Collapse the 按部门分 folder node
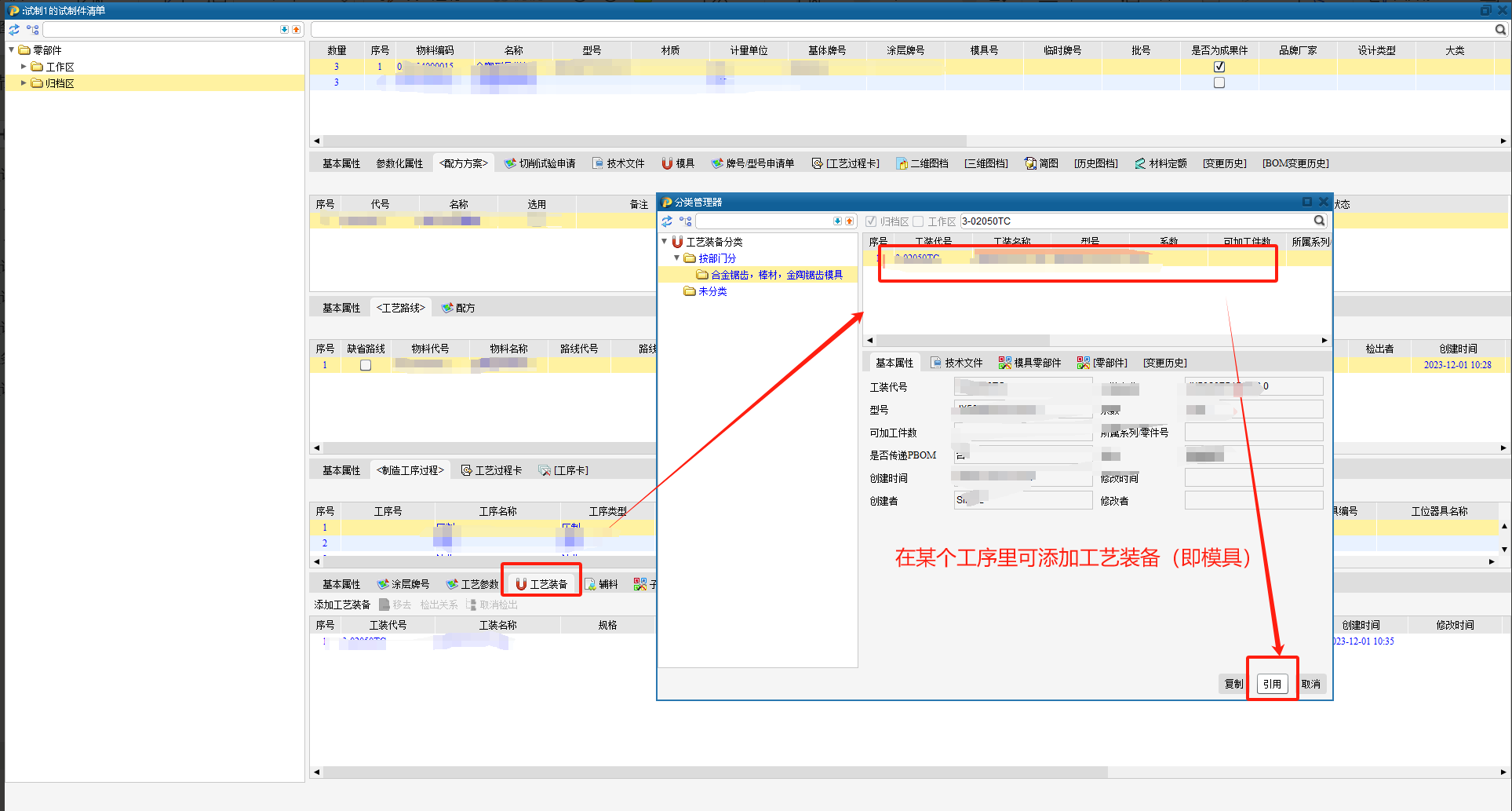The width and height of the screenshot is (1512, 811). pos(676,258)
